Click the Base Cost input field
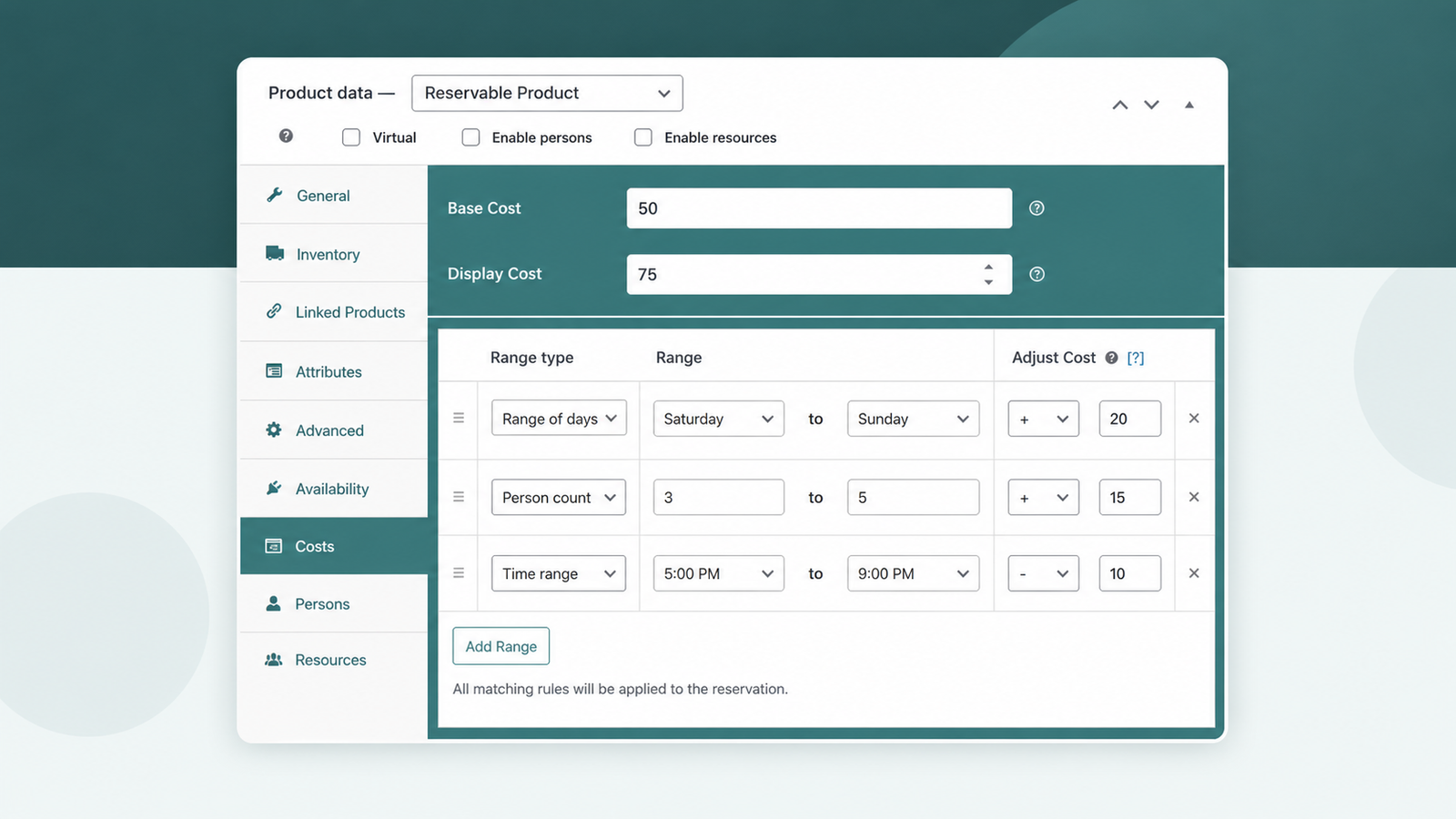 [x=819, y=208]
